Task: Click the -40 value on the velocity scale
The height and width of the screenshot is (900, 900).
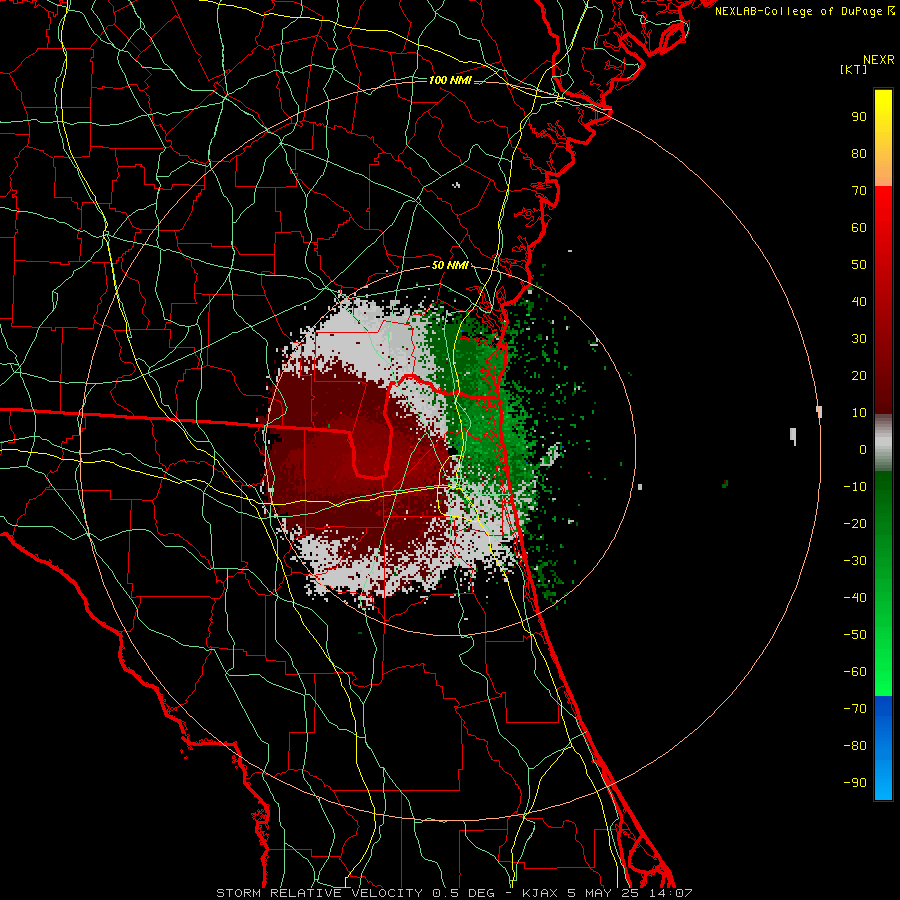Action: 855,598
